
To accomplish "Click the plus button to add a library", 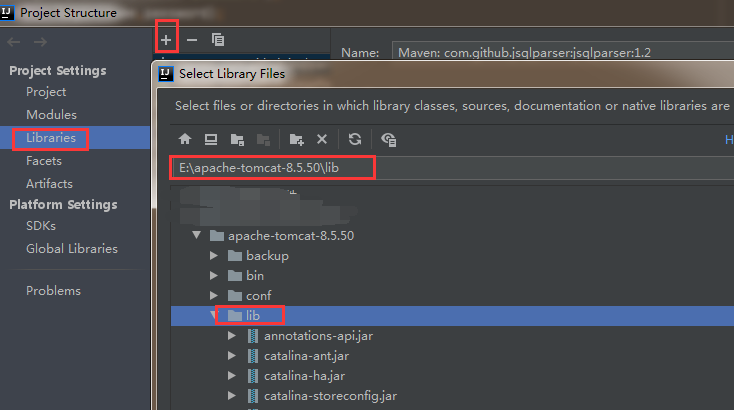I will (x=166, y=40).
